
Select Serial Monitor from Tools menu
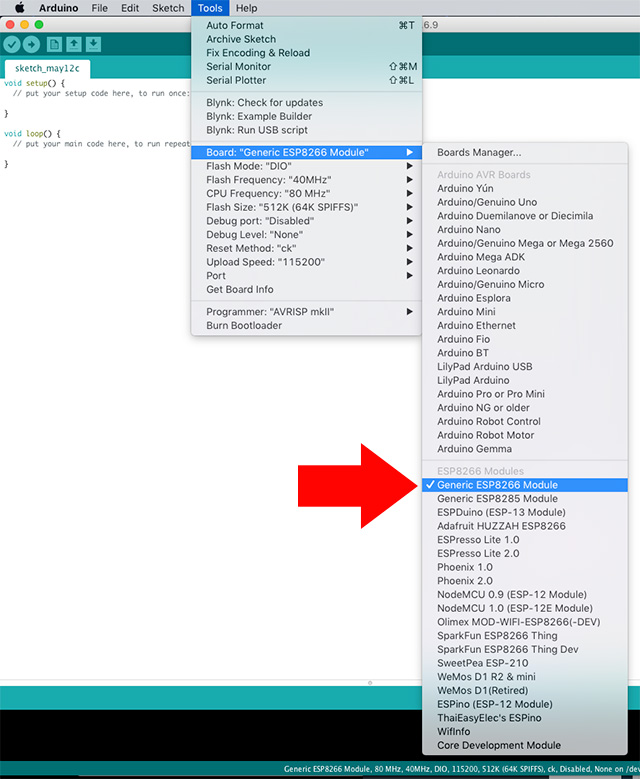(238, 67)
